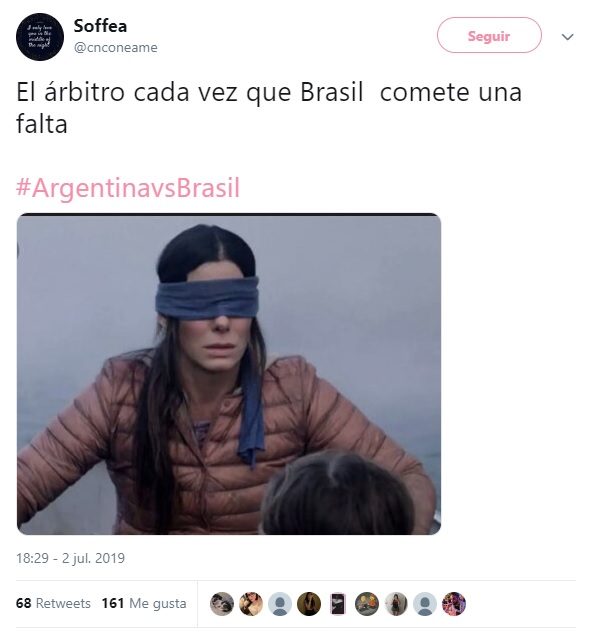The image size is (591, 635).
Task: Open the rectangular pink-bordered liker avatar
Action: [x=338, y=603]
